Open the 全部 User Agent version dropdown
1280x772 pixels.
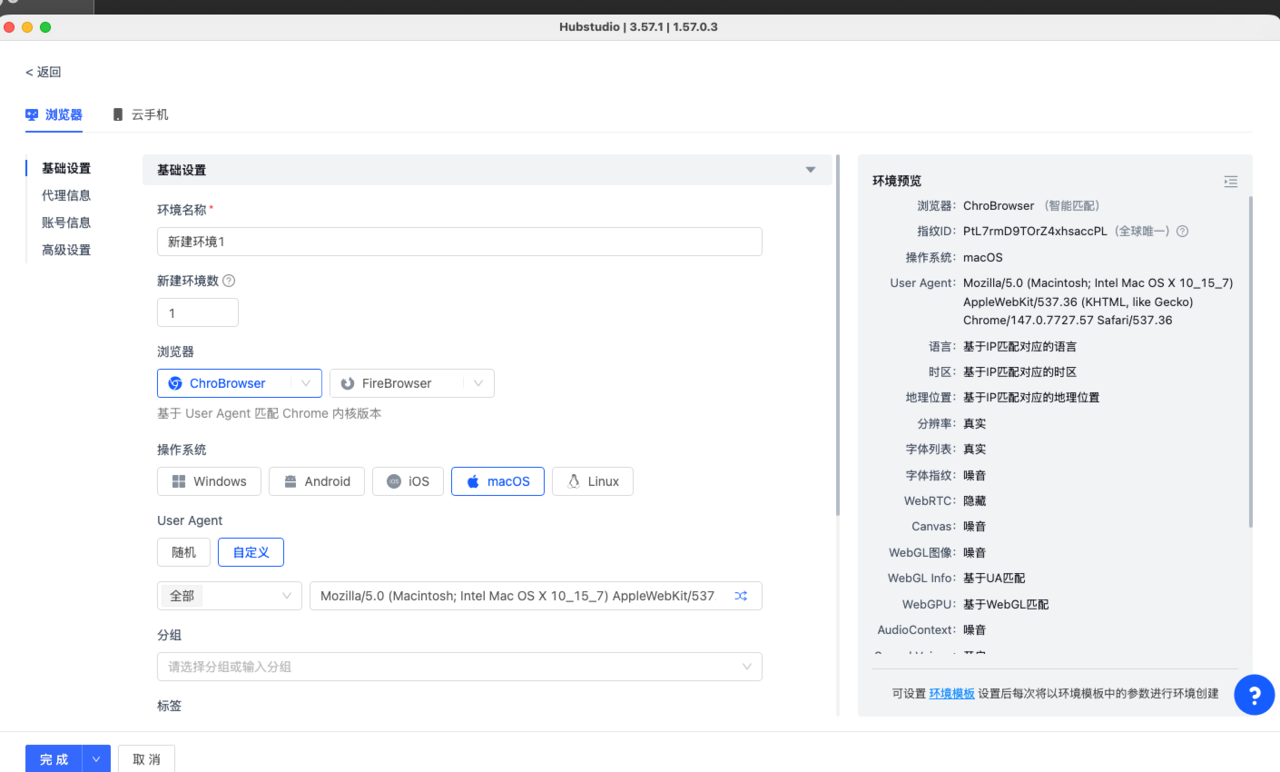(x=230, y=596)
